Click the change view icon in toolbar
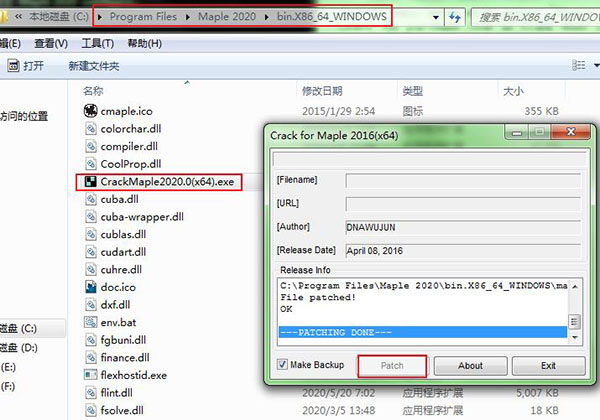Viewport: 600px width, 420px height. point(579,65)
